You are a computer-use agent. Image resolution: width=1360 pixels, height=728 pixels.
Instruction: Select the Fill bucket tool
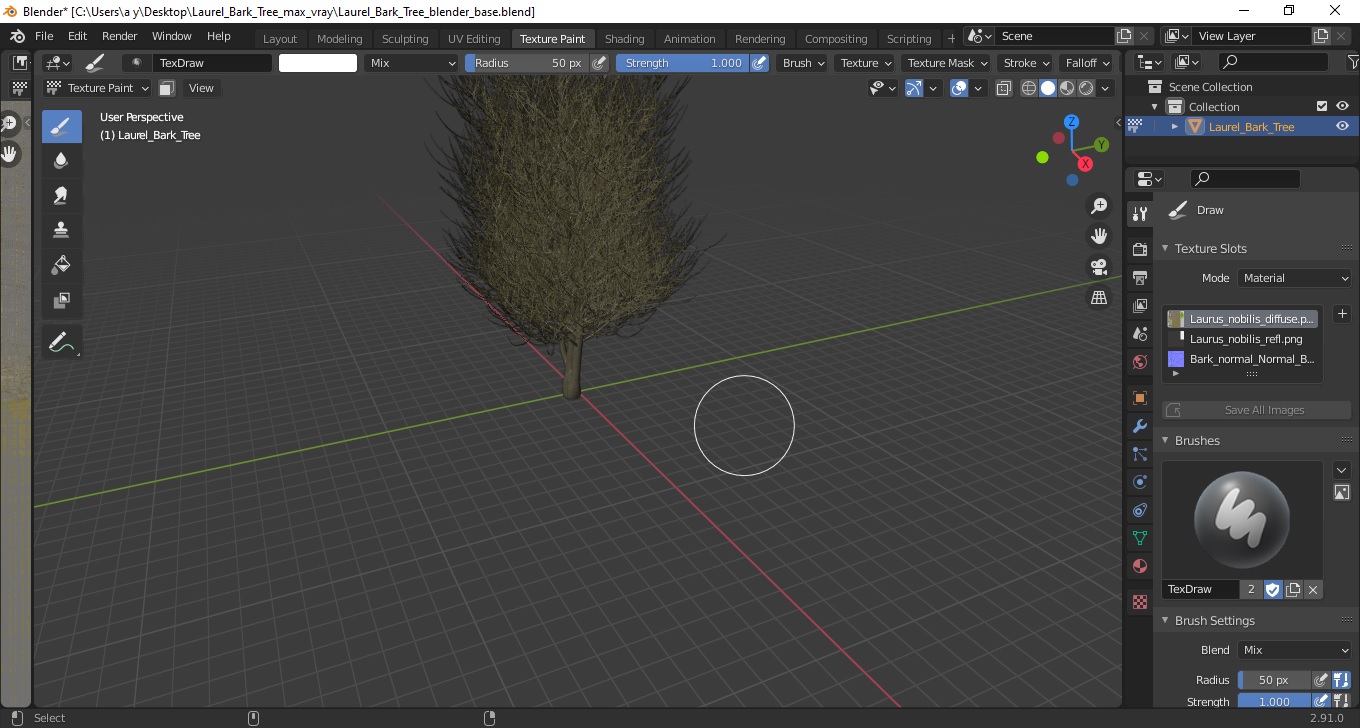pyautogui.click(x=61, y=265)
